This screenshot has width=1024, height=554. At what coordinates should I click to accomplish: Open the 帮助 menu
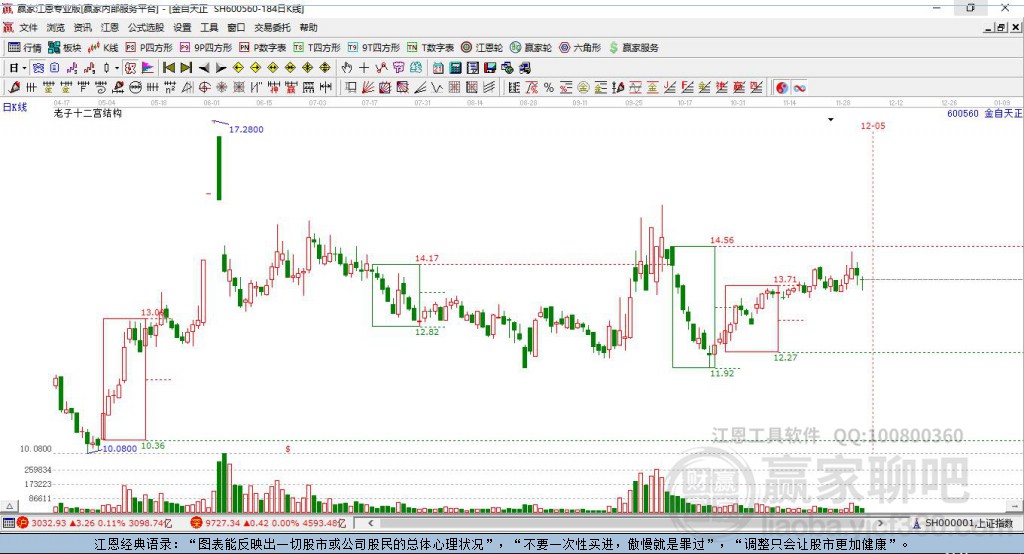[x=308, y=27]
